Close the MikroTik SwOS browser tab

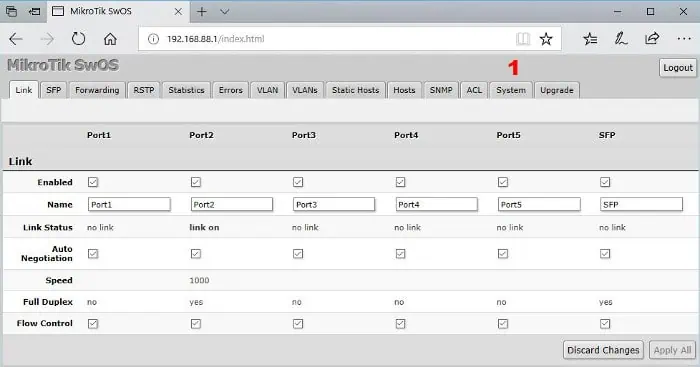pos(178,12)
